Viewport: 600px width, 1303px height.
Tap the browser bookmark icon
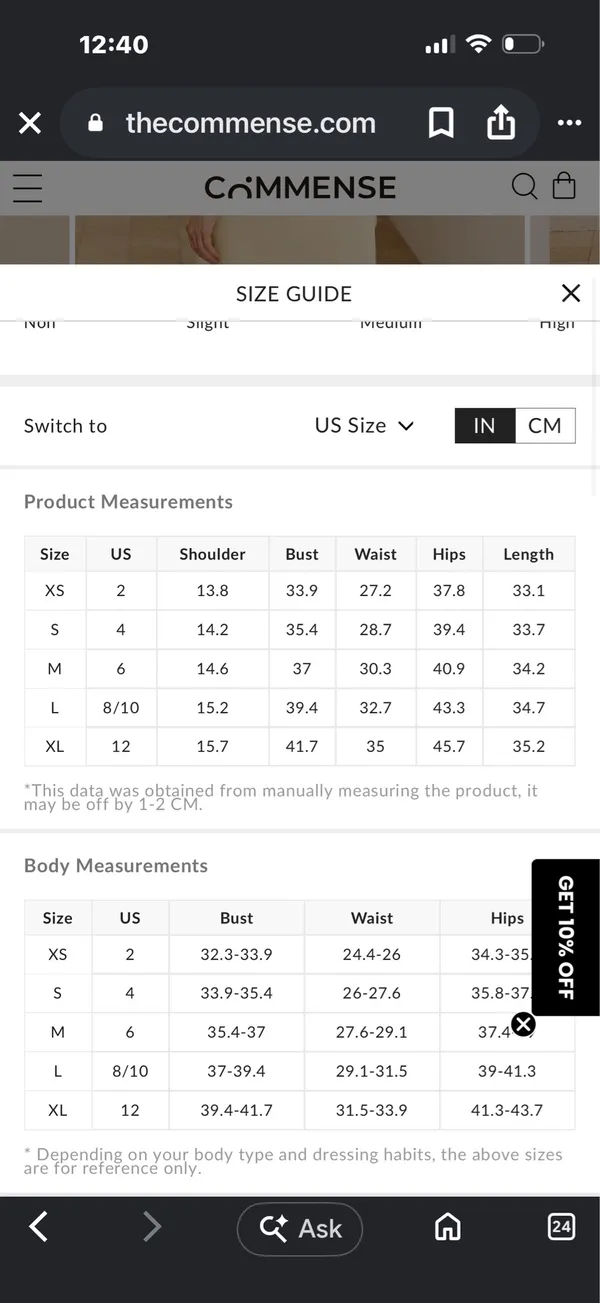[x=441, y=123]
